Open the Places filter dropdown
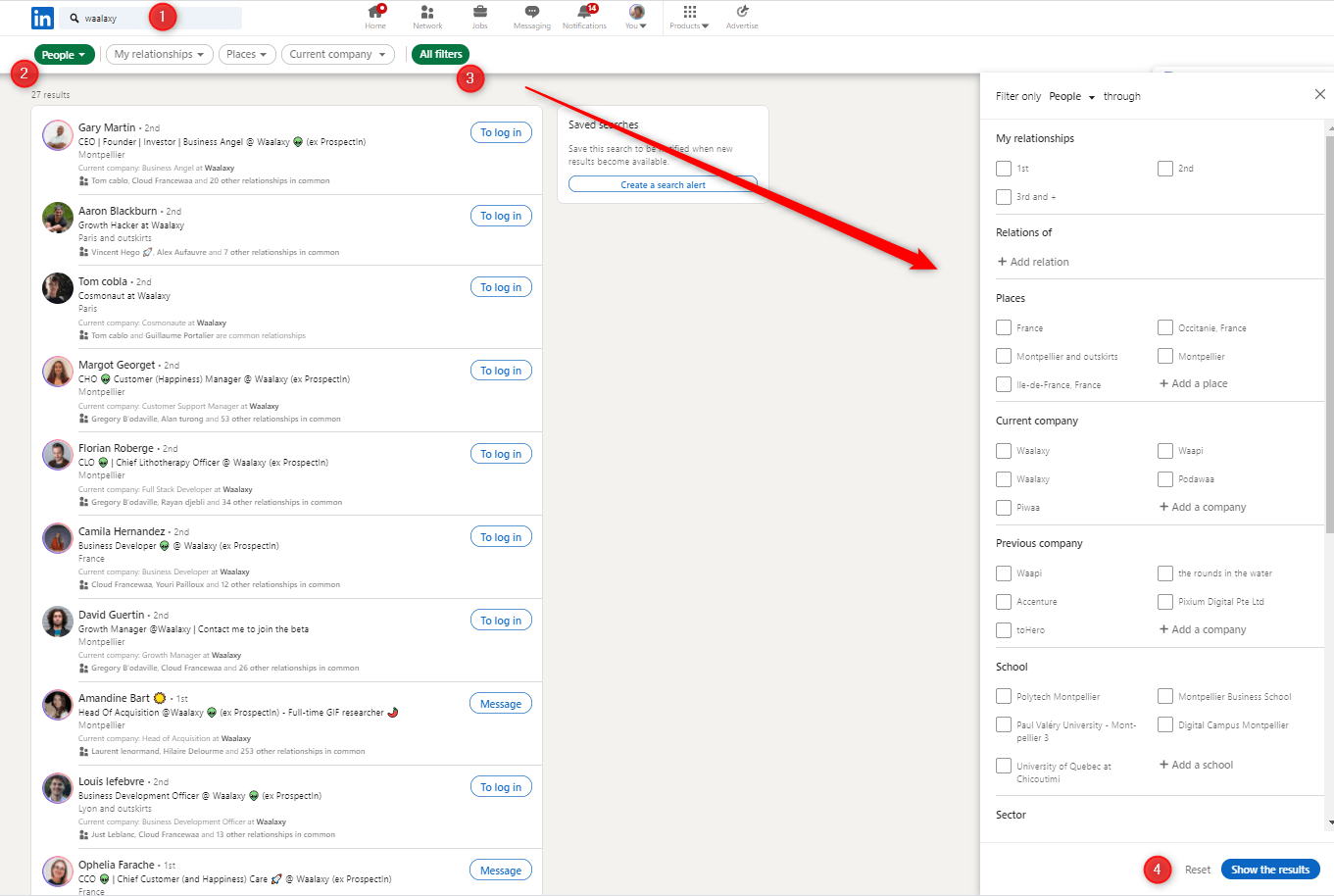 pos(247,55)
